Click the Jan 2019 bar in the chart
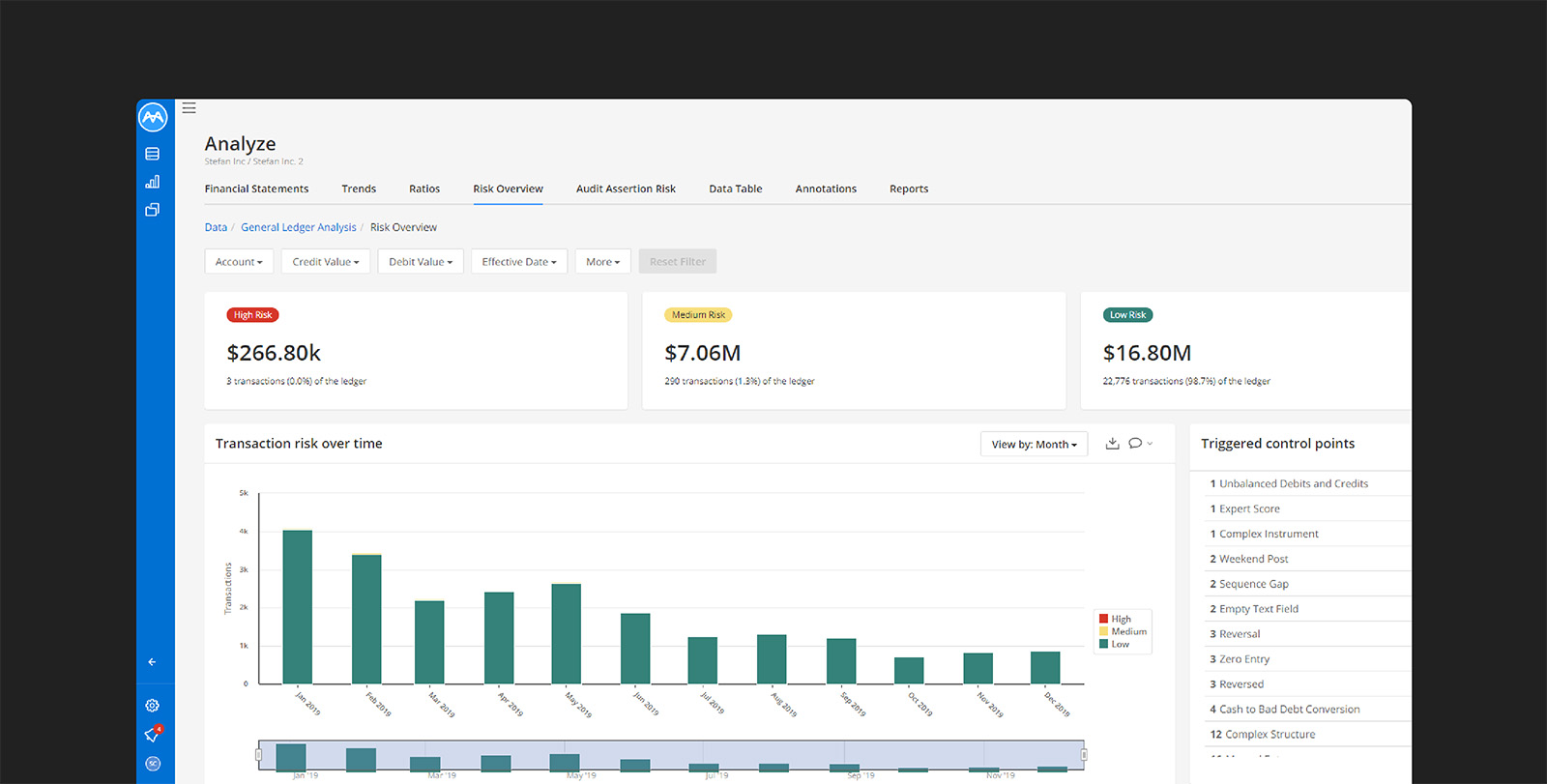The image size is (1547, 784). (298, 607)
